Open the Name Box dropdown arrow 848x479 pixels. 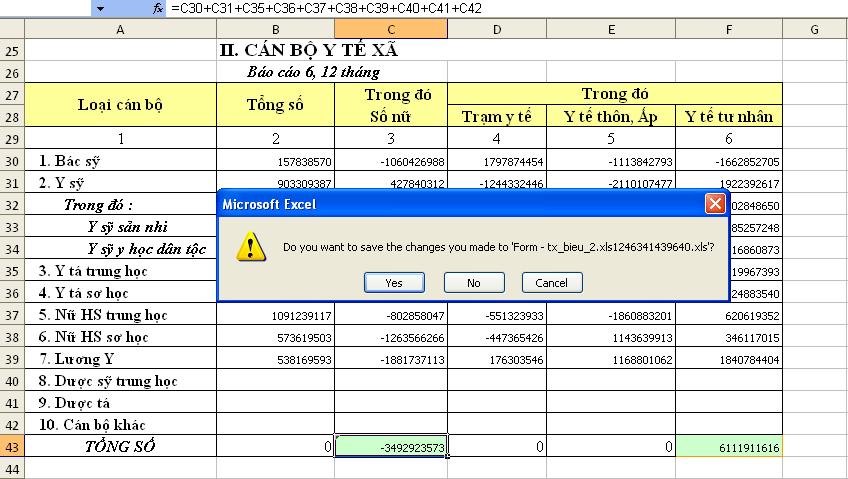[x=100, y=8]
